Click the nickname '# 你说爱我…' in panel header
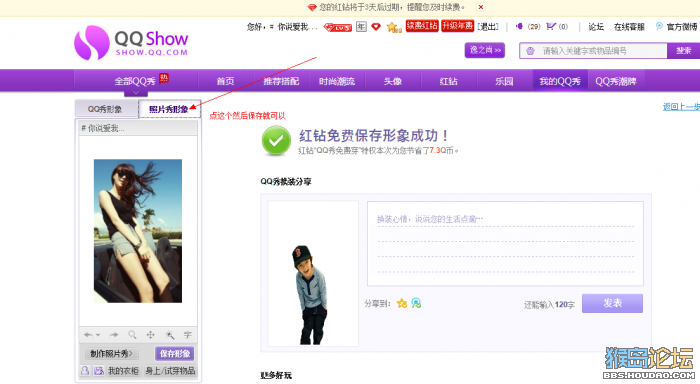 tap(103, 129)
